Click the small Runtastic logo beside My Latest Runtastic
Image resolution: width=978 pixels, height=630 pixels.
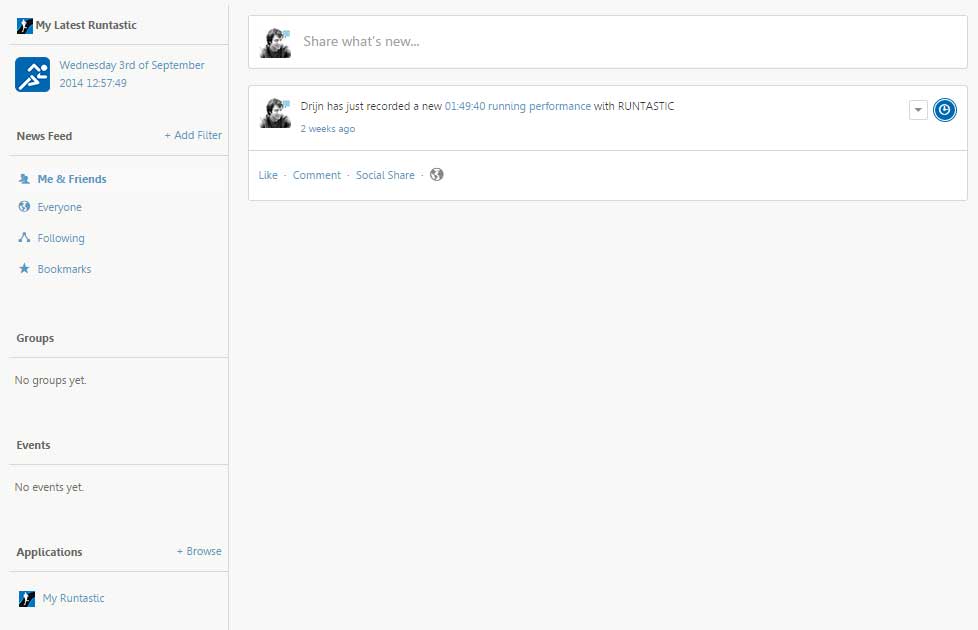tap(25, 25)
